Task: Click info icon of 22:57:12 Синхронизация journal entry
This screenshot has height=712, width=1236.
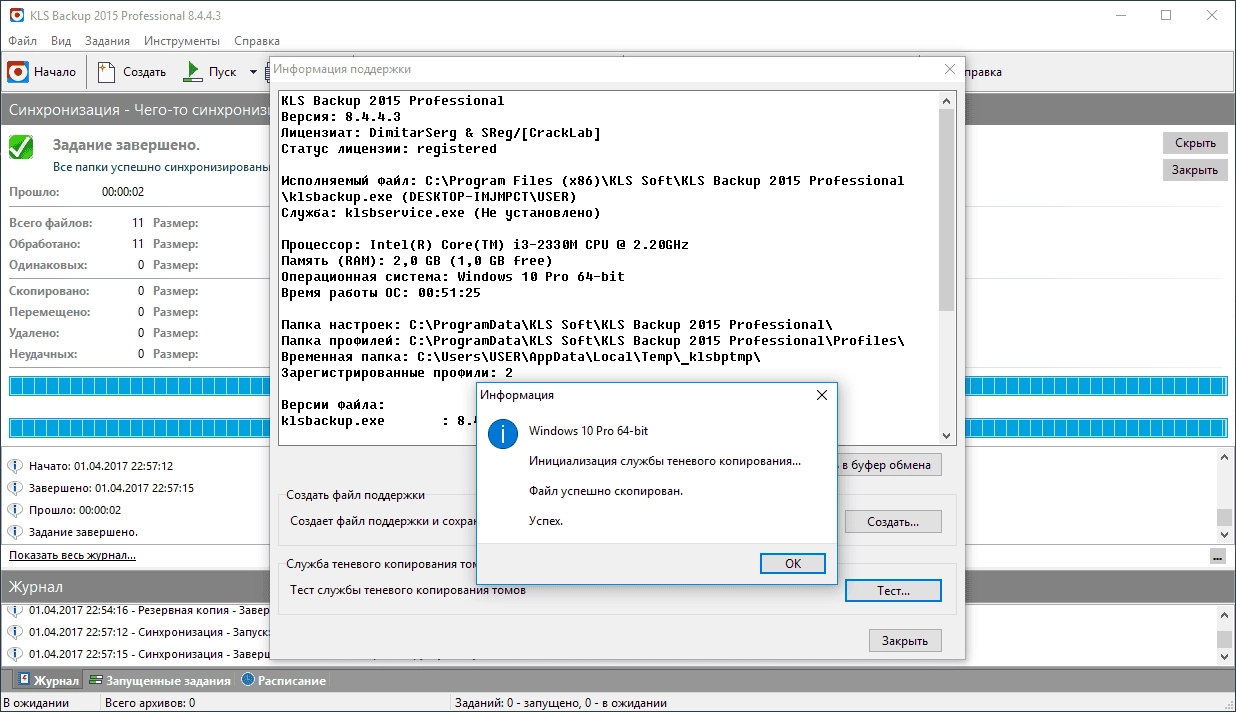Action: coord(15,632)
